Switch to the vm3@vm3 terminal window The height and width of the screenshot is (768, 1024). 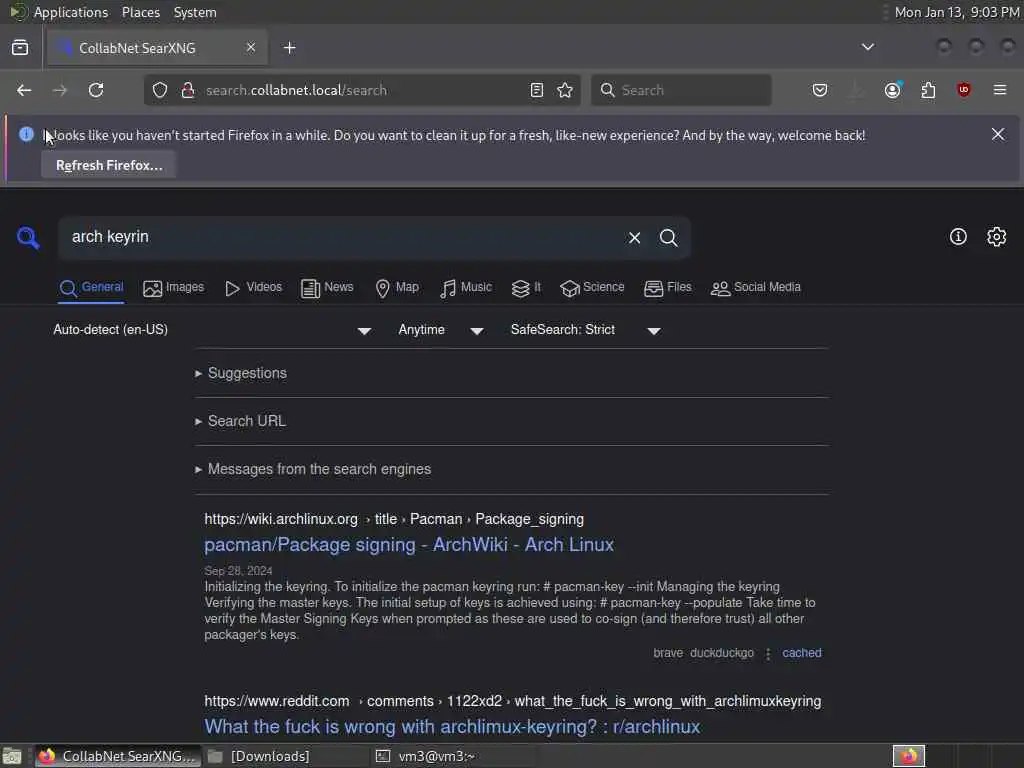click(x=454, y=756)
